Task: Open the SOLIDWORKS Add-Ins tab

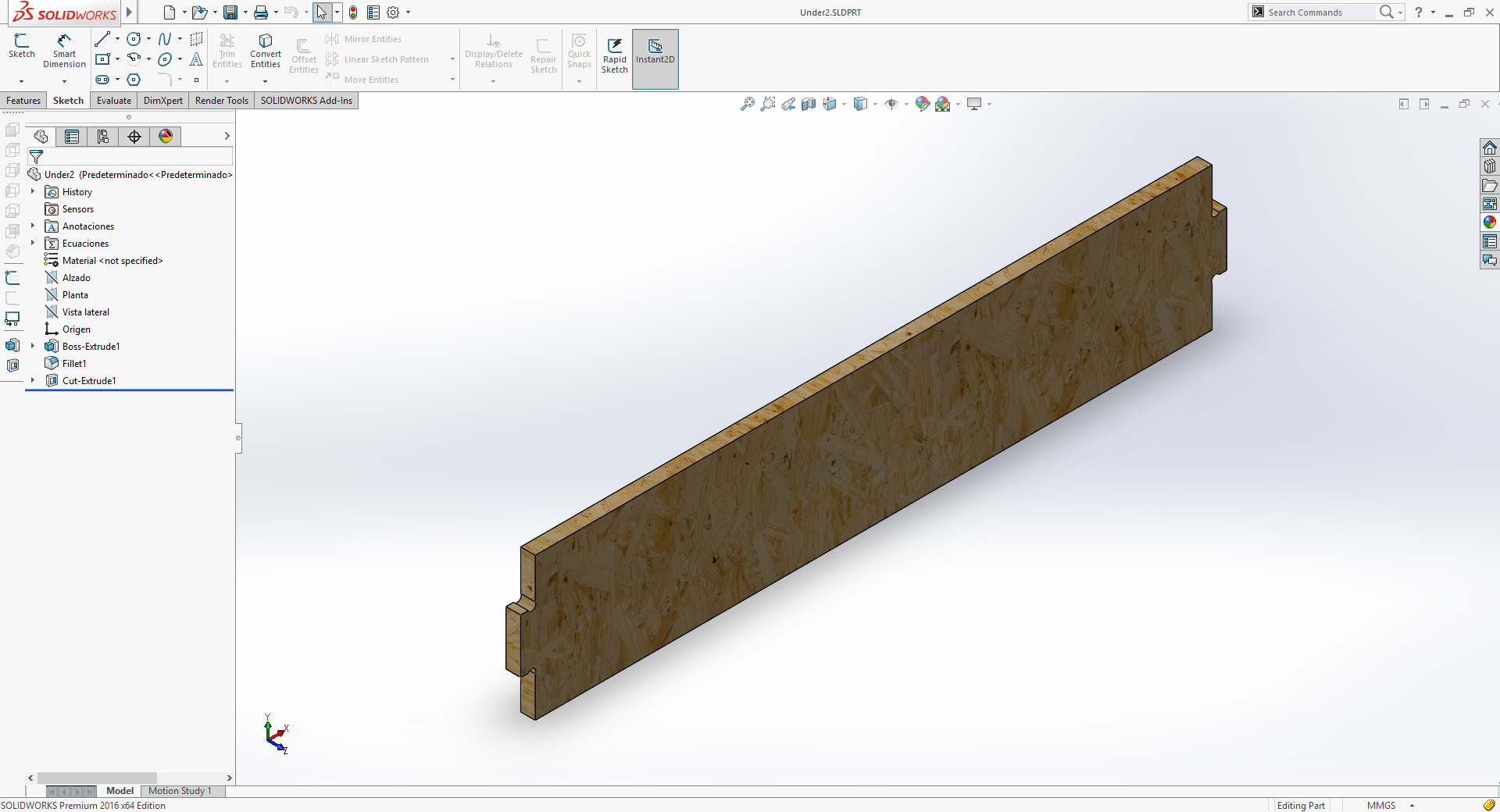Action: 306,101
